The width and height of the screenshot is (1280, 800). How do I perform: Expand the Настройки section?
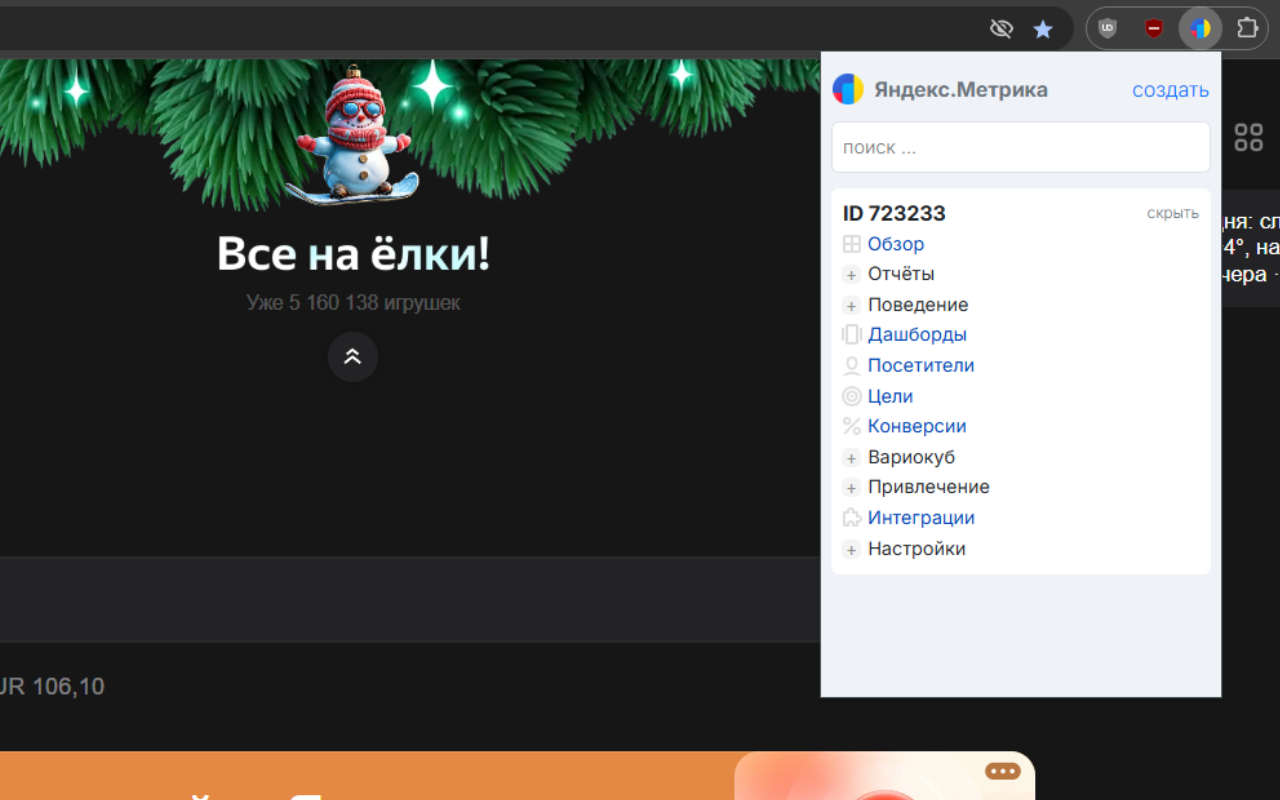point(851,549)
